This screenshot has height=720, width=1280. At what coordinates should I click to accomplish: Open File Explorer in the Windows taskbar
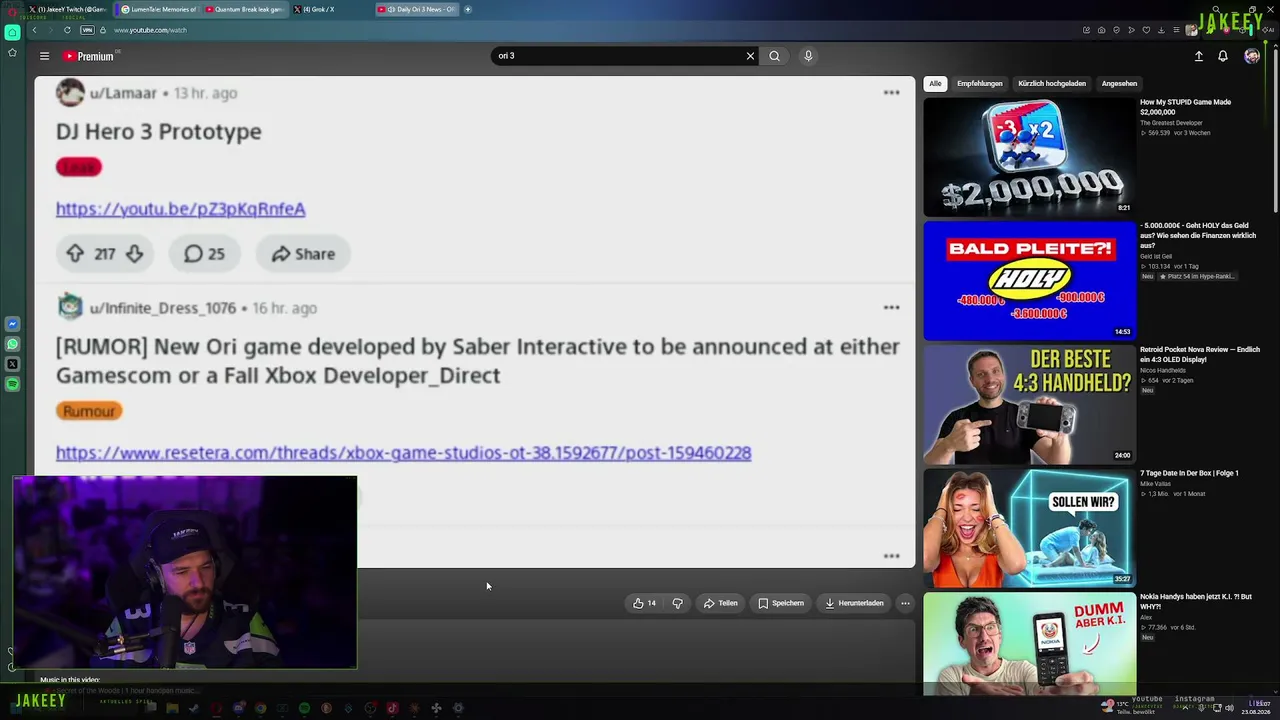coord(172,708)
